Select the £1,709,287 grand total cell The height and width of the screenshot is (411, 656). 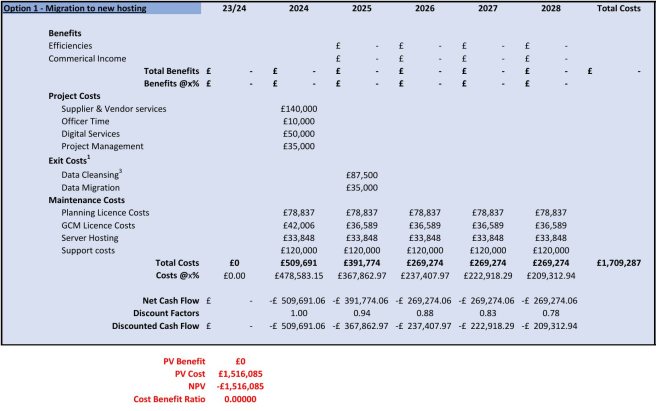[x=619, y=264]
